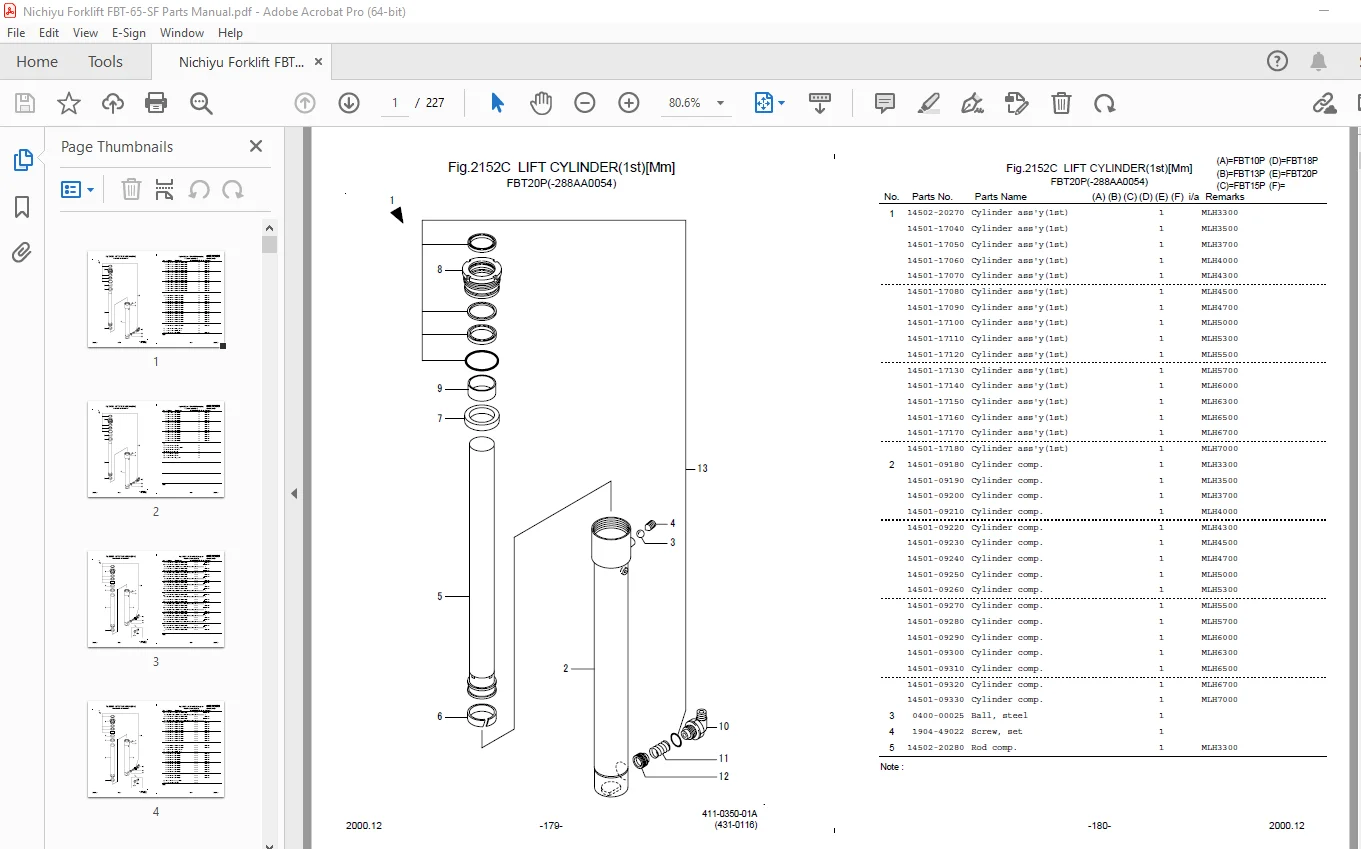Click the scrolling mode icon in toolbar
1361x849 pixels.
(x=820, y=103)
